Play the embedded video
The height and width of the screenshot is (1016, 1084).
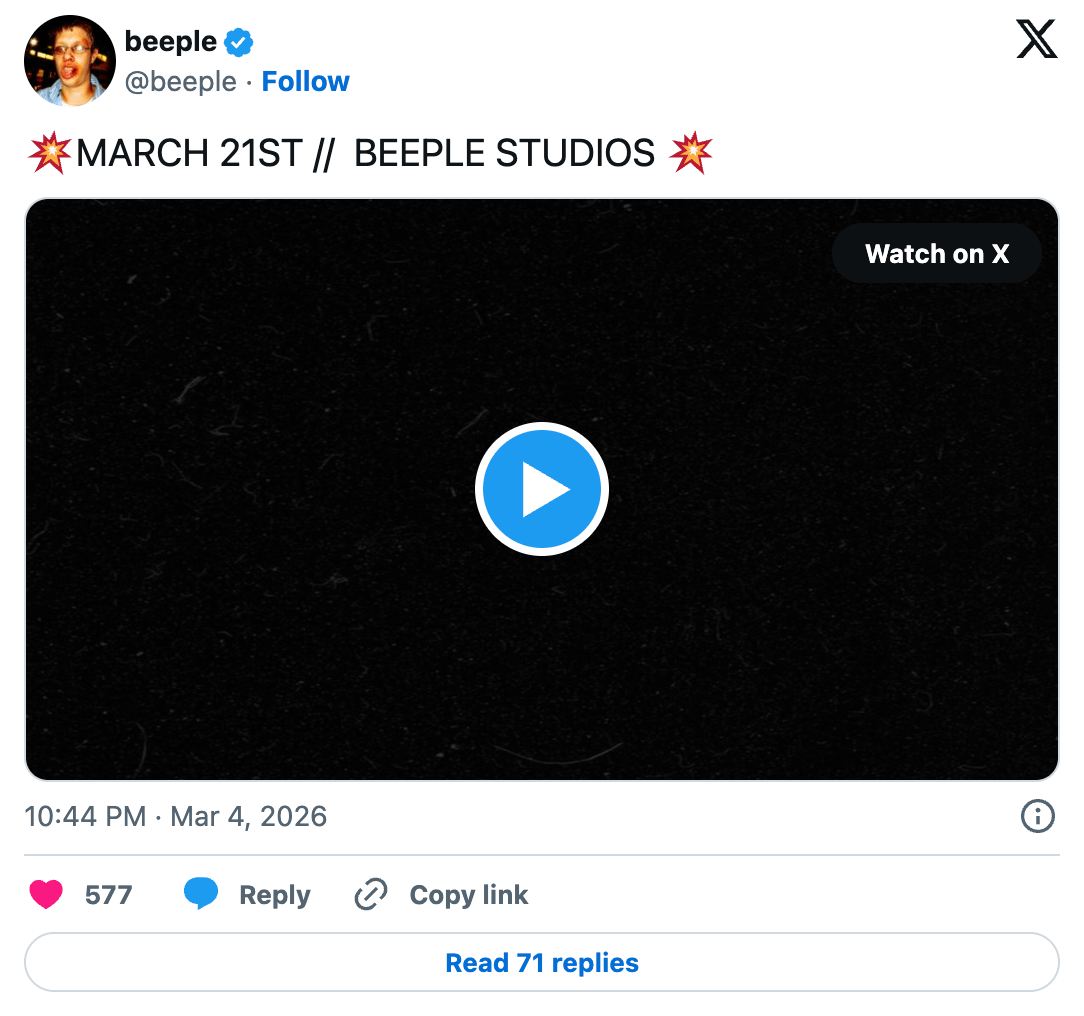click(541, 489)
